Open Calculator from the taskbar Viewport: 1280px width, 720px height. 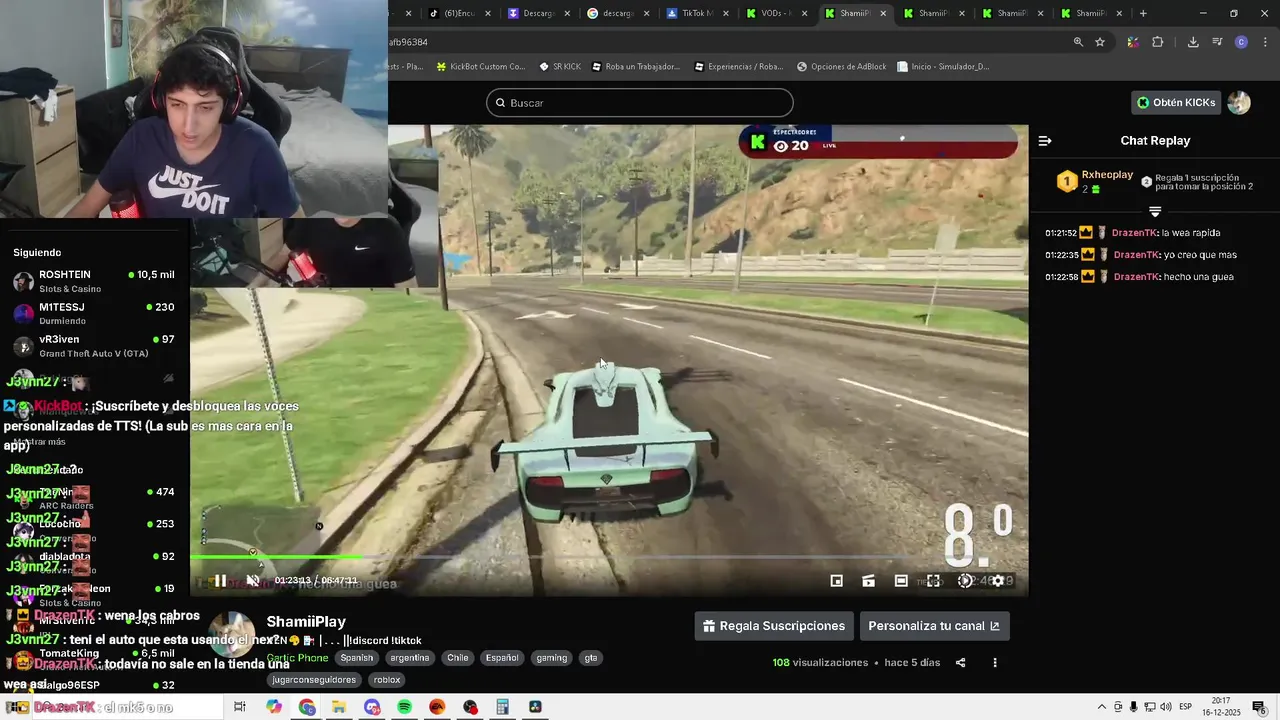(503, 707)
